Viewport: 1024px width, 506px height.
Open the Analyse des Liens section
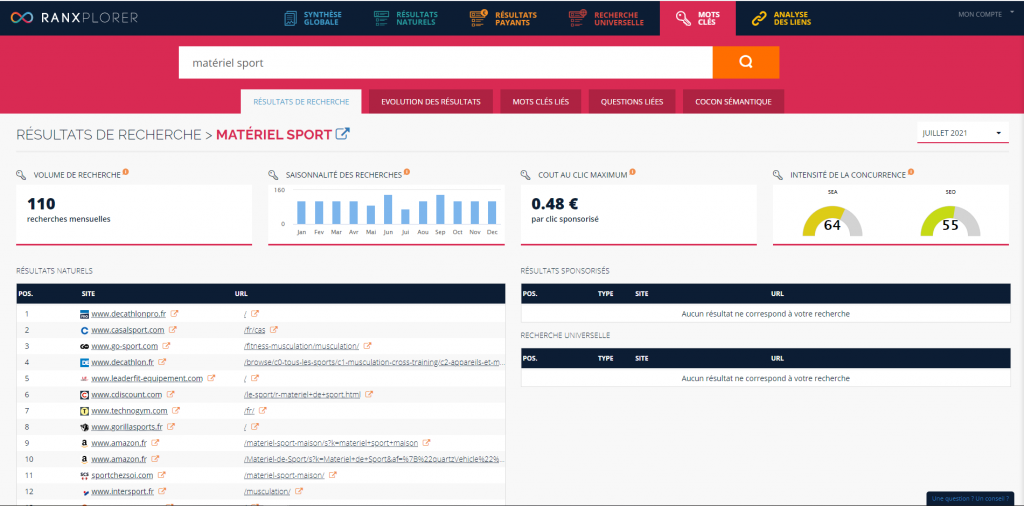tap(780, 18)
